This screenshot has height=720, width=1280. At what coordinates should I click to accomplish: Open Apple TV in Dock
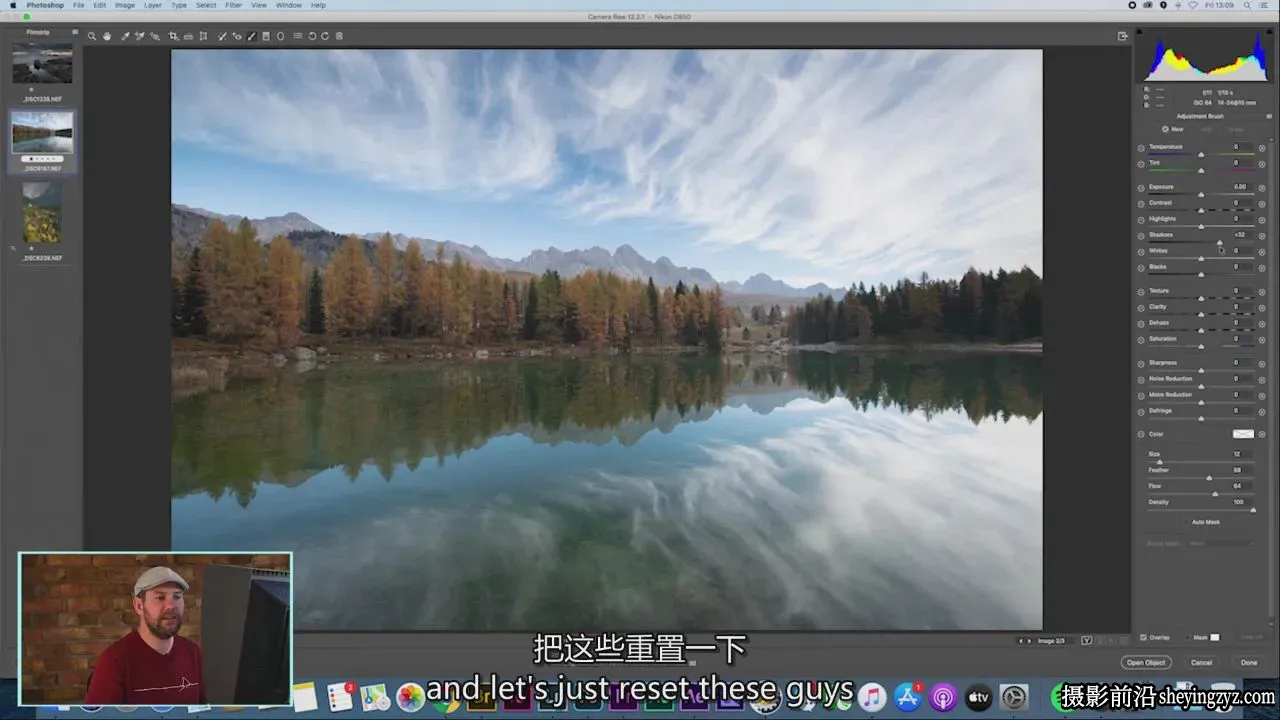[978, 697]
